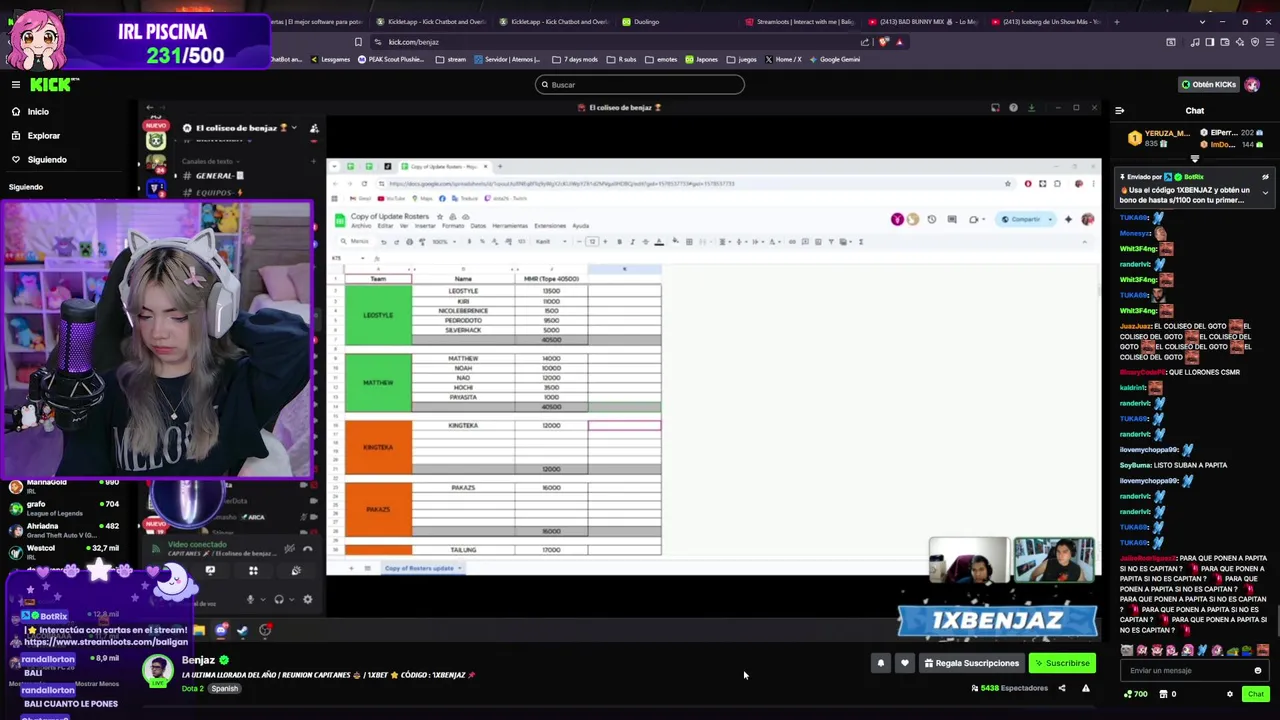Open the Google Gemini bookmark
The height and width of the screenshot is (720, 1280).
[834, 59]
